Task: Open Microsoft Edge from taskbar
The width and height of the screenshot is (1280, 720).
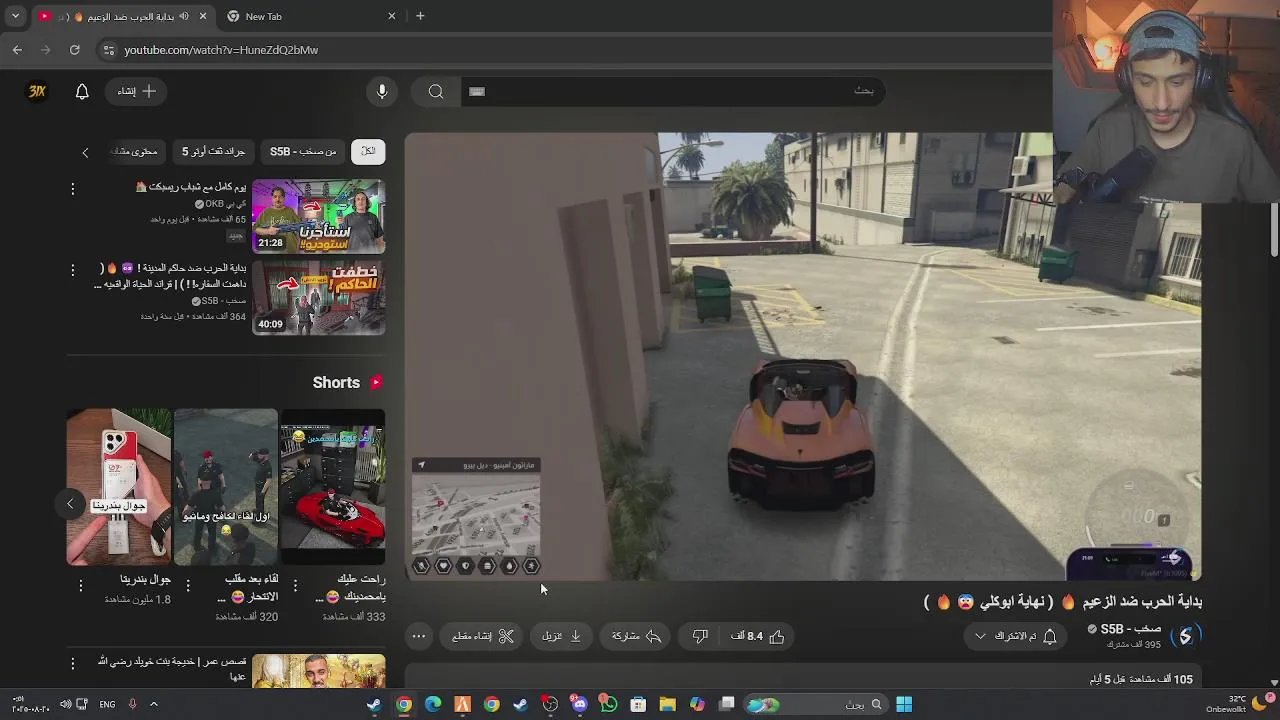Action: pyautogui.click(x=433, y=704)
